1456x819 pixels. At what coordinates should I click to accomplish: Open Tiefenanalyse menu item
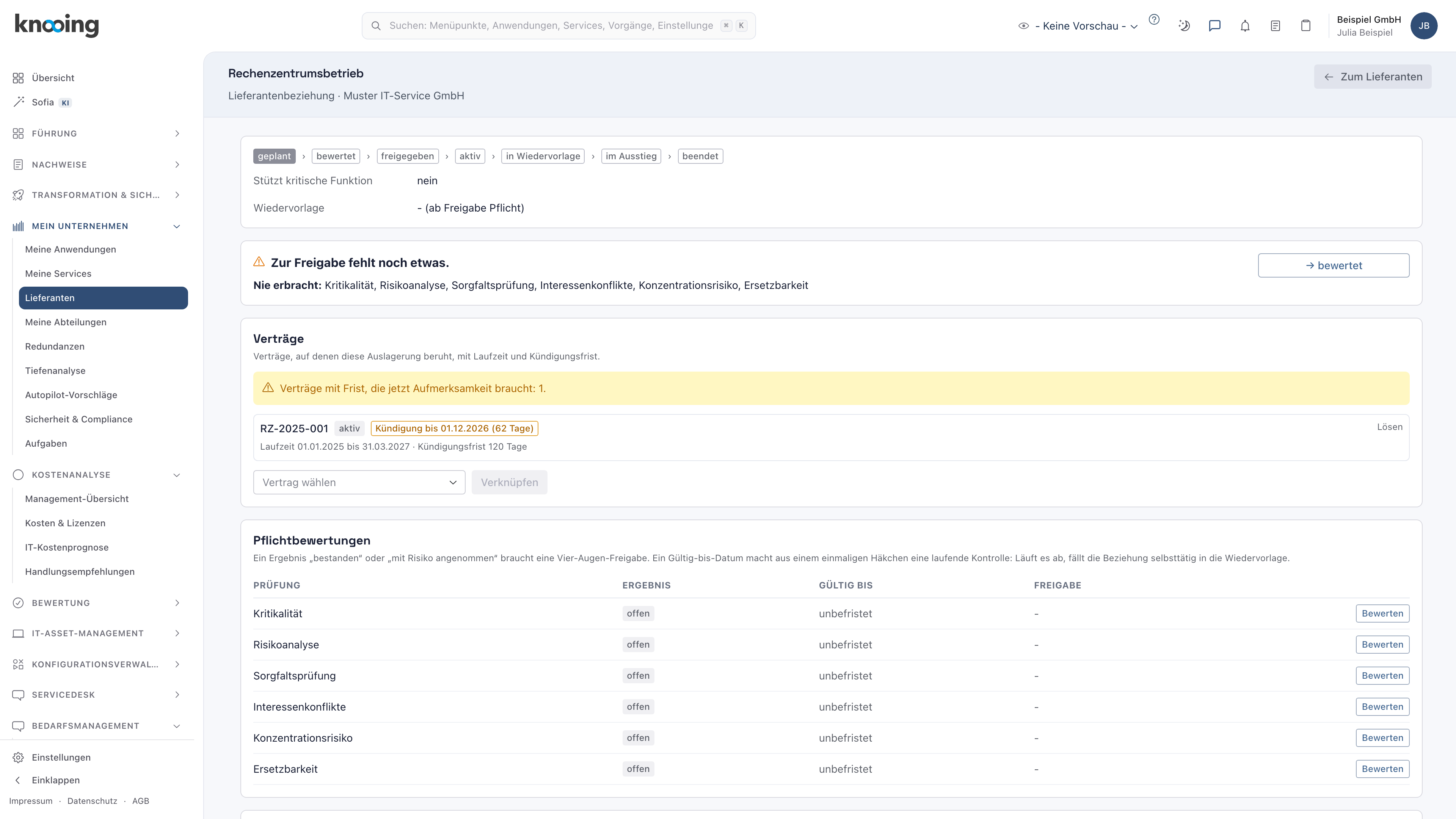(x=55, y=371)
